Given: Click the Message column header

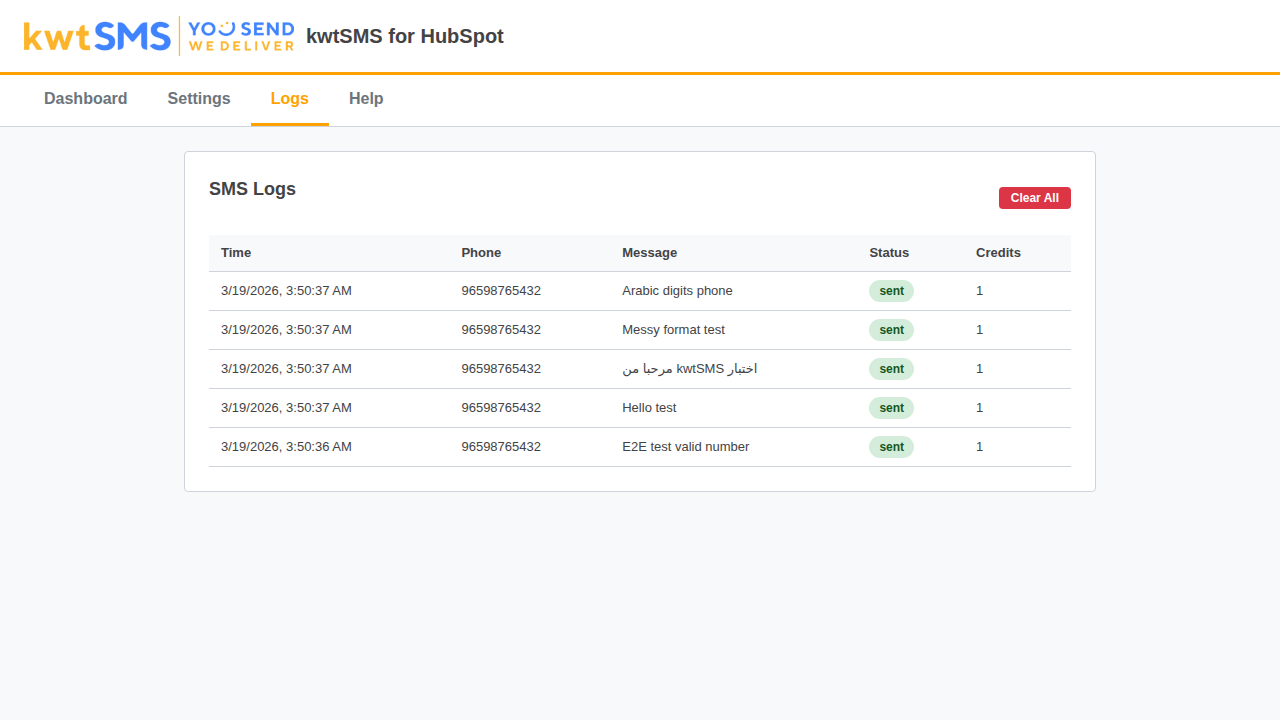Looking at the screenshot, I should coord(649,253).
